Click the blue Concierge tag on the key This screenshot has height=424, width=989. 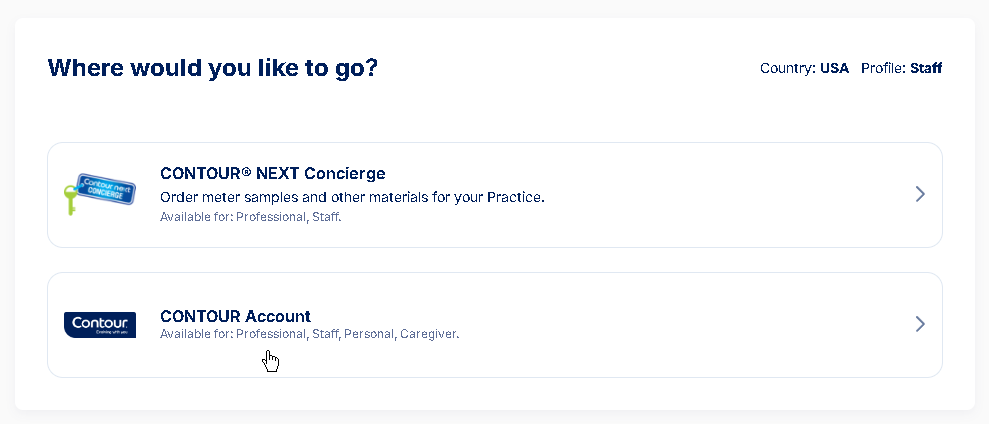106,189
